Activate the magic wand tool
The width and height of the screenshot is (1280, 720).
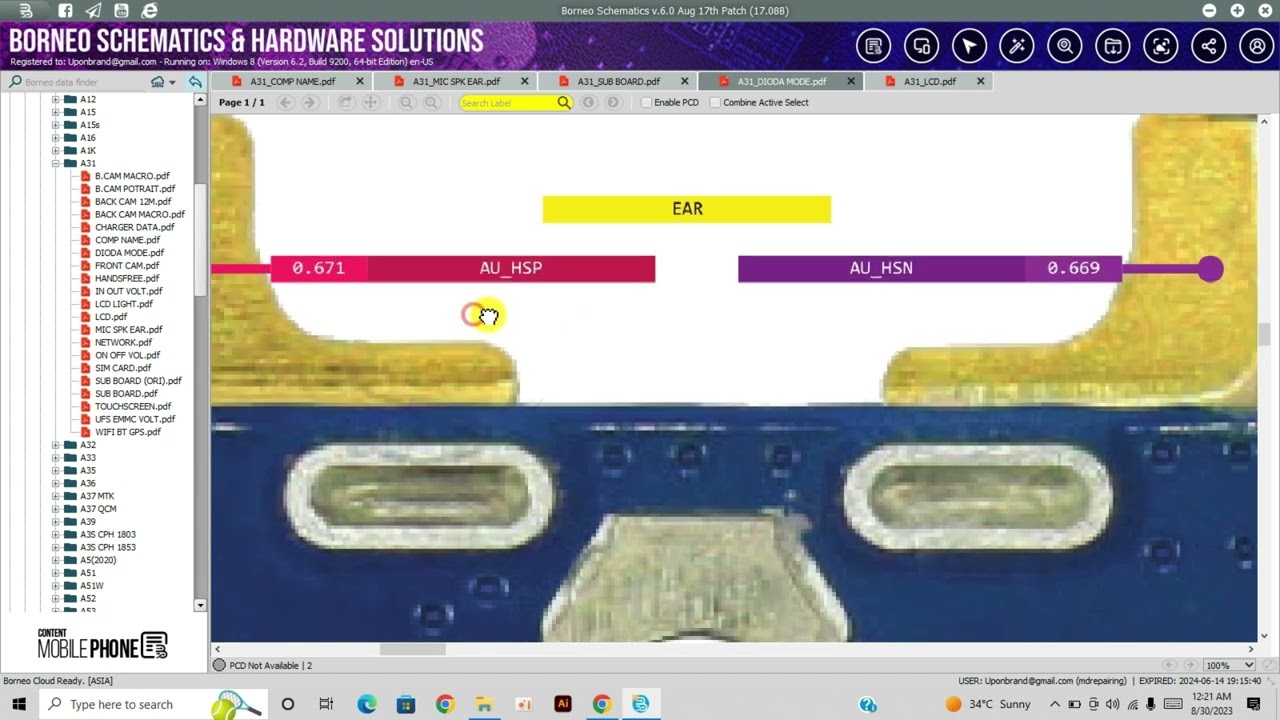(1017, 46)
